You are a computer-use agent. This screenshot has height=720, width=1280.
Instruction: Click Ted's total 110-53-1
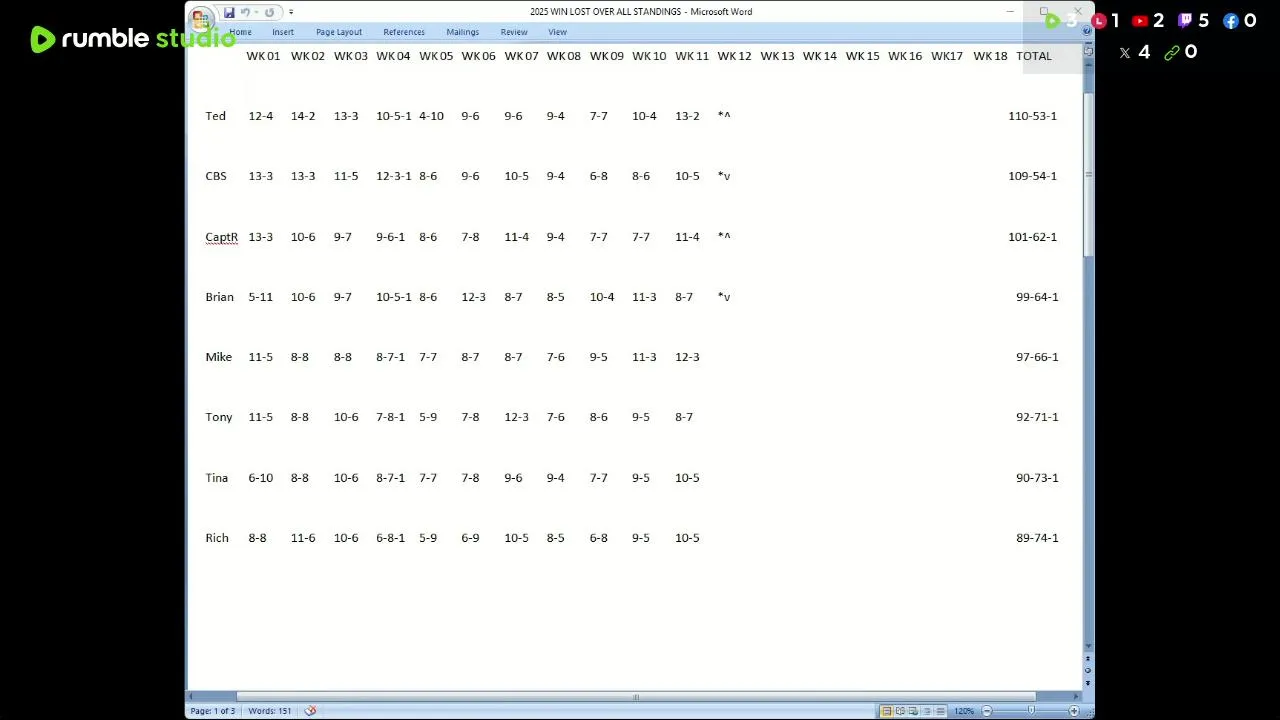(x=1032, y=116)
